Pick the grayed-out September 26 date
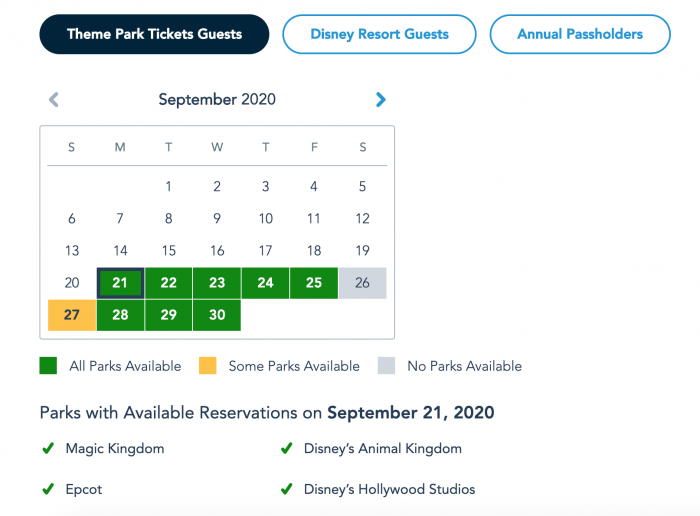The image size is (700, 516). point(362,283)
